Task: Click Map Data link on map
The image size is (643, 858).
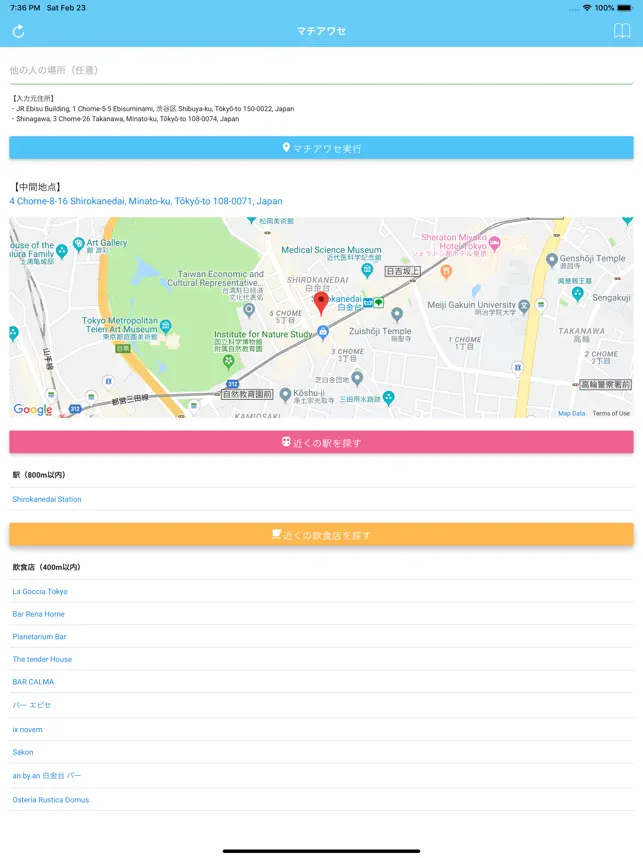Action: coord(571,413)
